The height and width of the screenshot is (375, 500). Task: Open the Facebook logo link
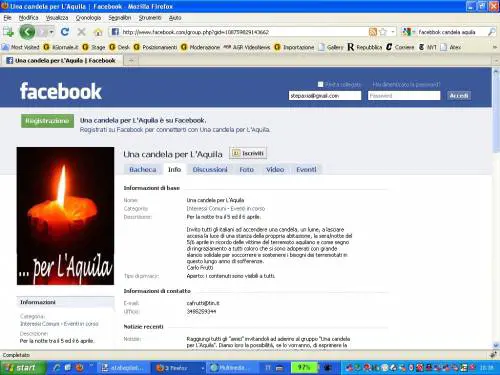coord(61,91)
